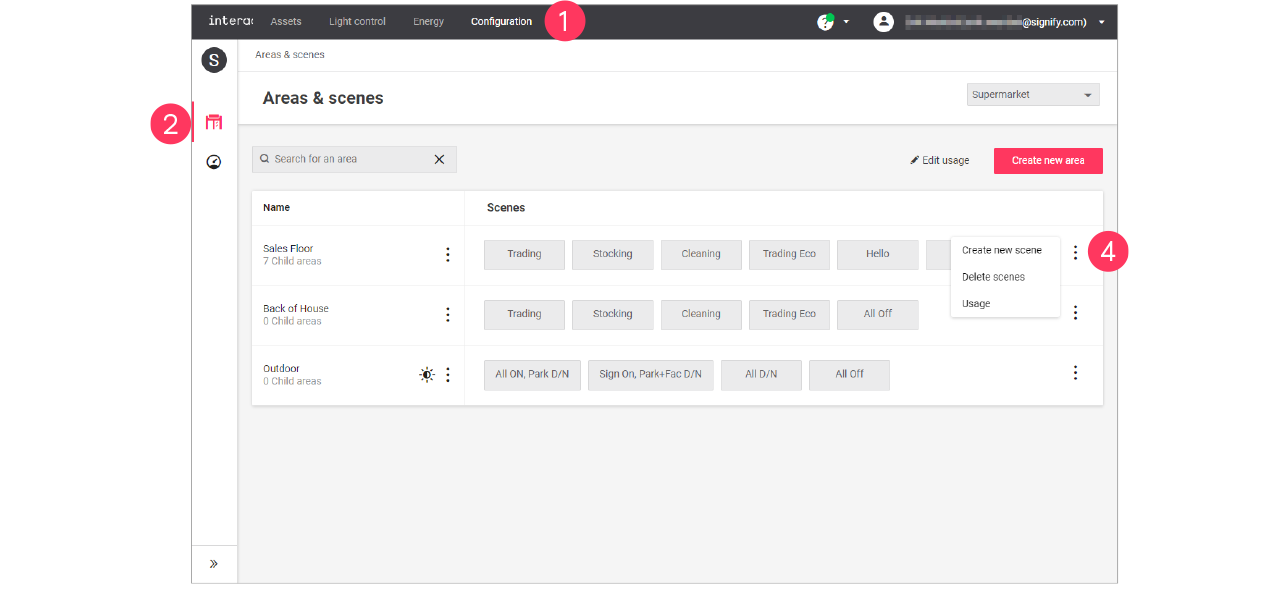Click the dashboard gauge sidebar icon

coord(213,162)
